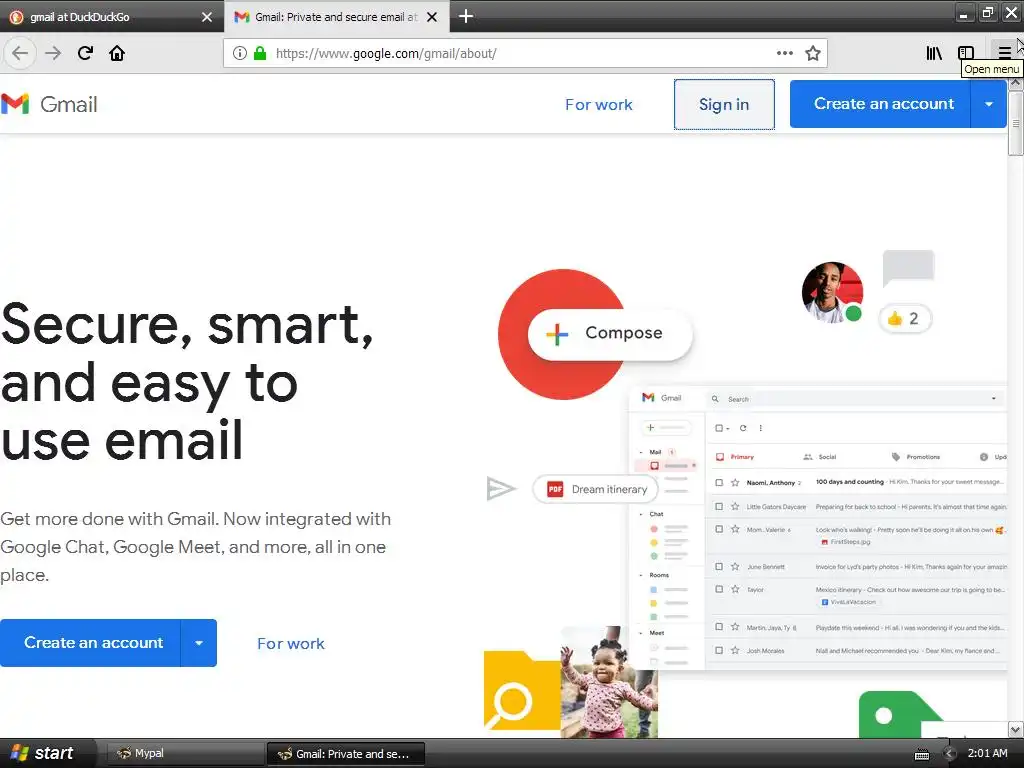The image size is (1024, 768).
Task: Click the profile photo avatar illustration
Action: click(x=832, y=293)
